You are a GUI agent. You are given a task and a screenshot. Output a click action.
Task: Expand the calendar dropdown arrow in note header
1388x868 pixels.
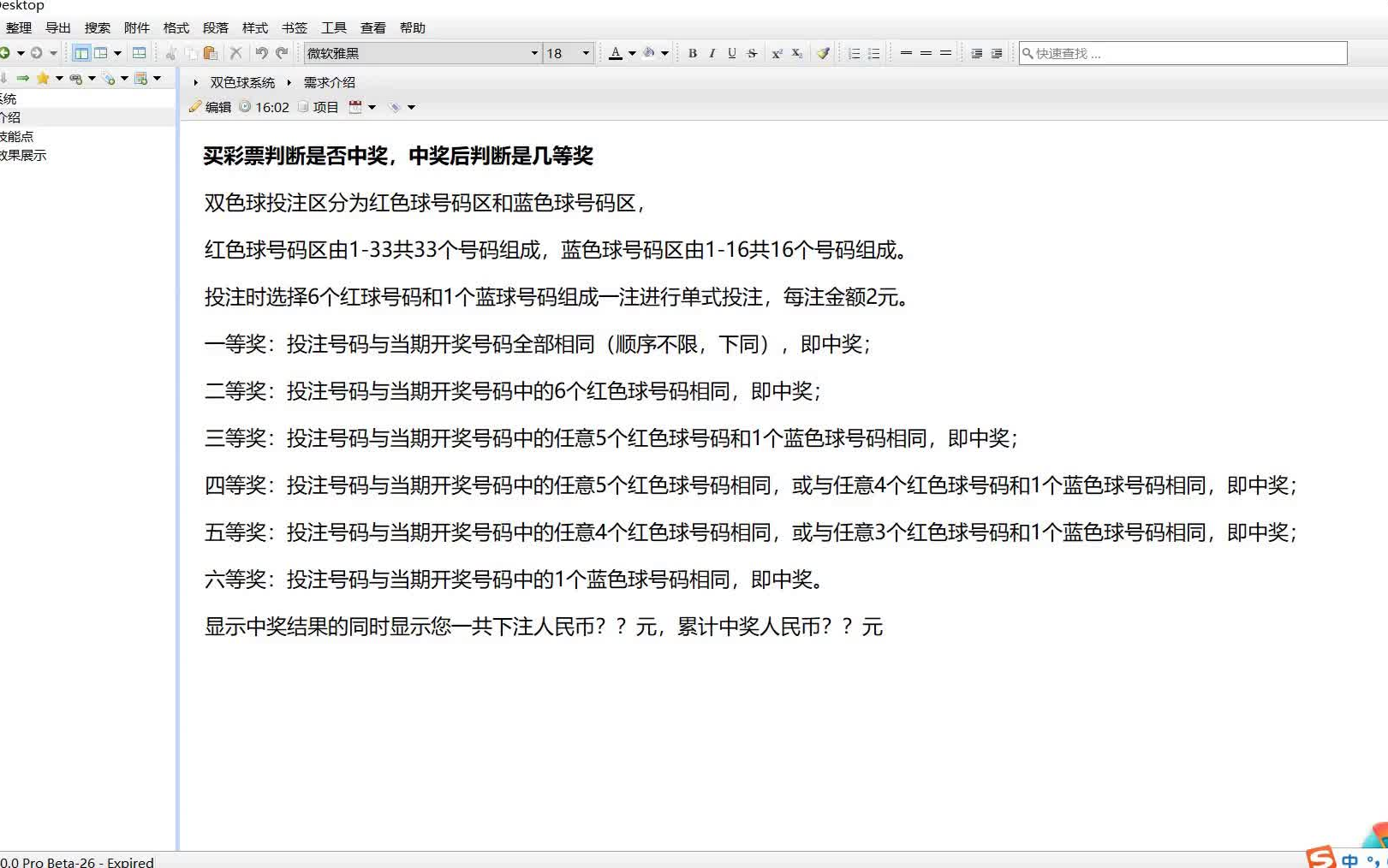(372, 107)
